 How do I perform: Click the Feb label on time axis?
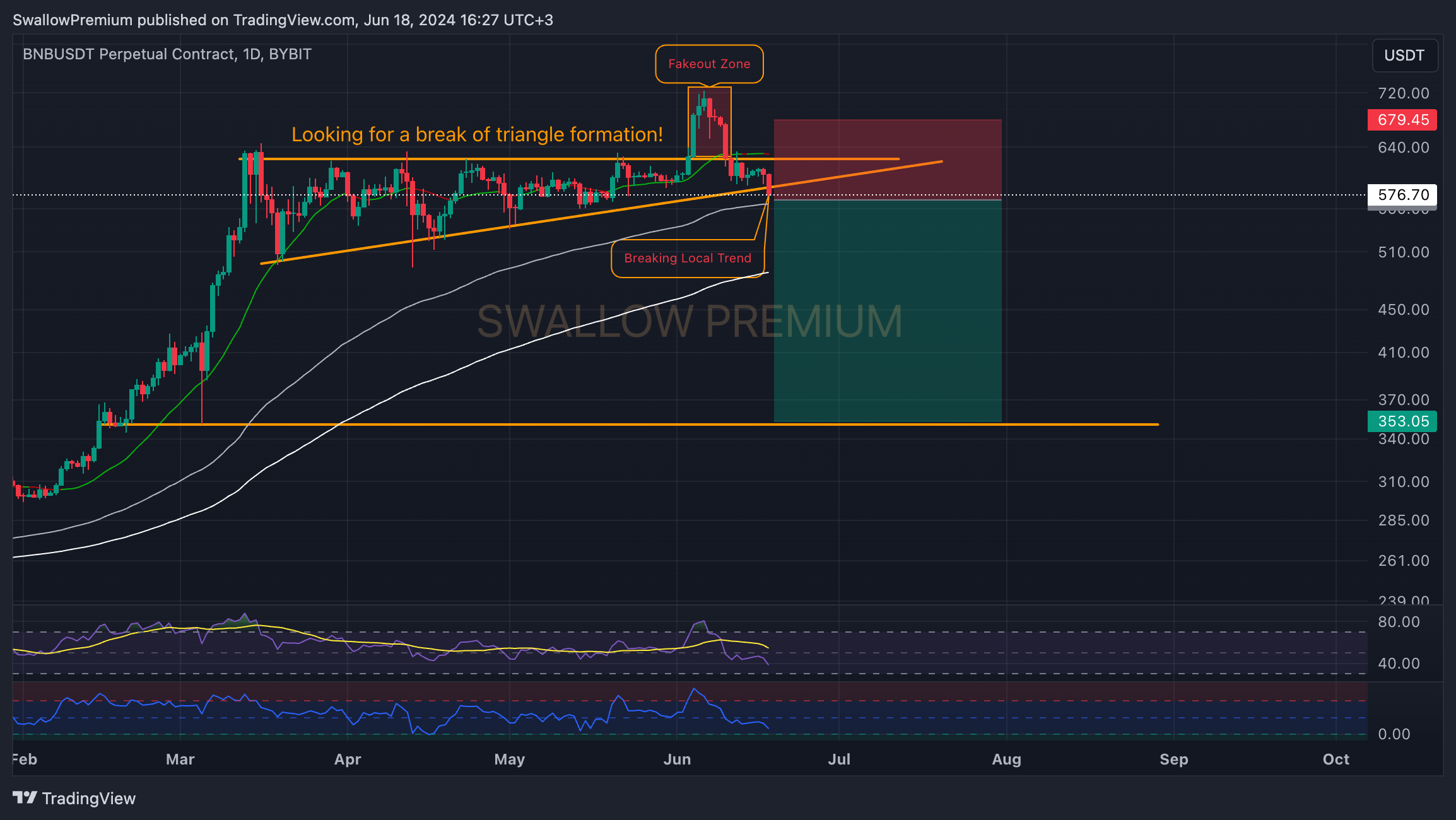(x=25, y=759)
